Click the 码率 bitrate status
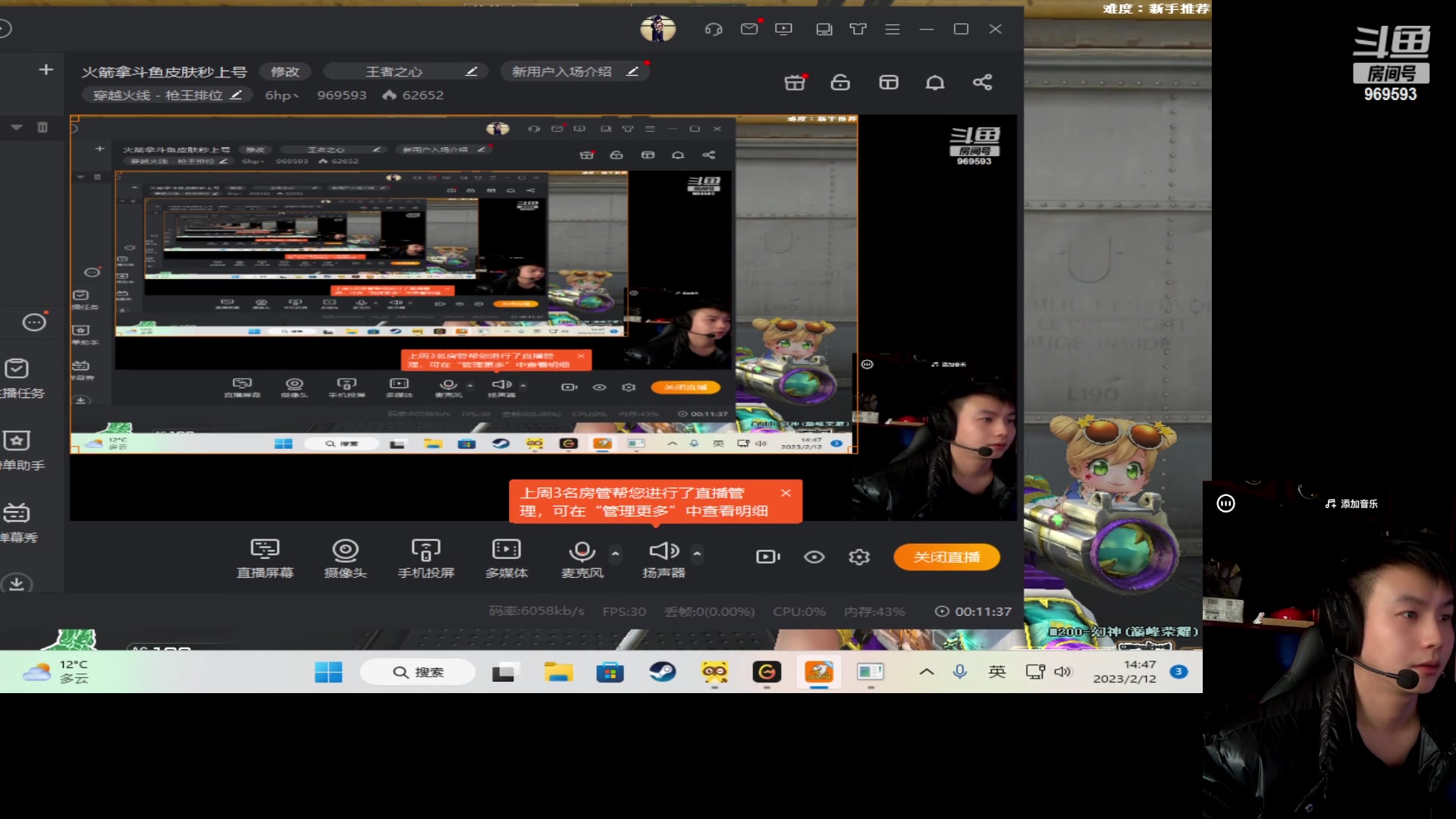The image size is (1456, 819). click(x=536, y=611)
